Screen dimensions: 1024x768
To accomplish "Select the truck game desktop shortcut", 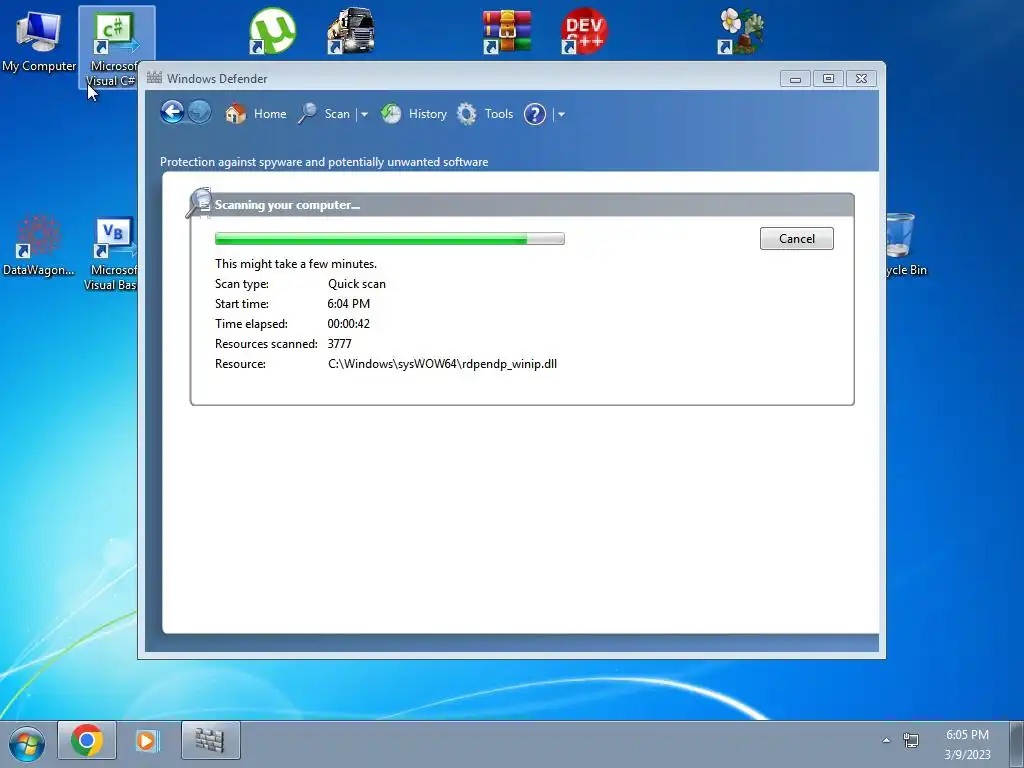I will [x=351, y=31].
